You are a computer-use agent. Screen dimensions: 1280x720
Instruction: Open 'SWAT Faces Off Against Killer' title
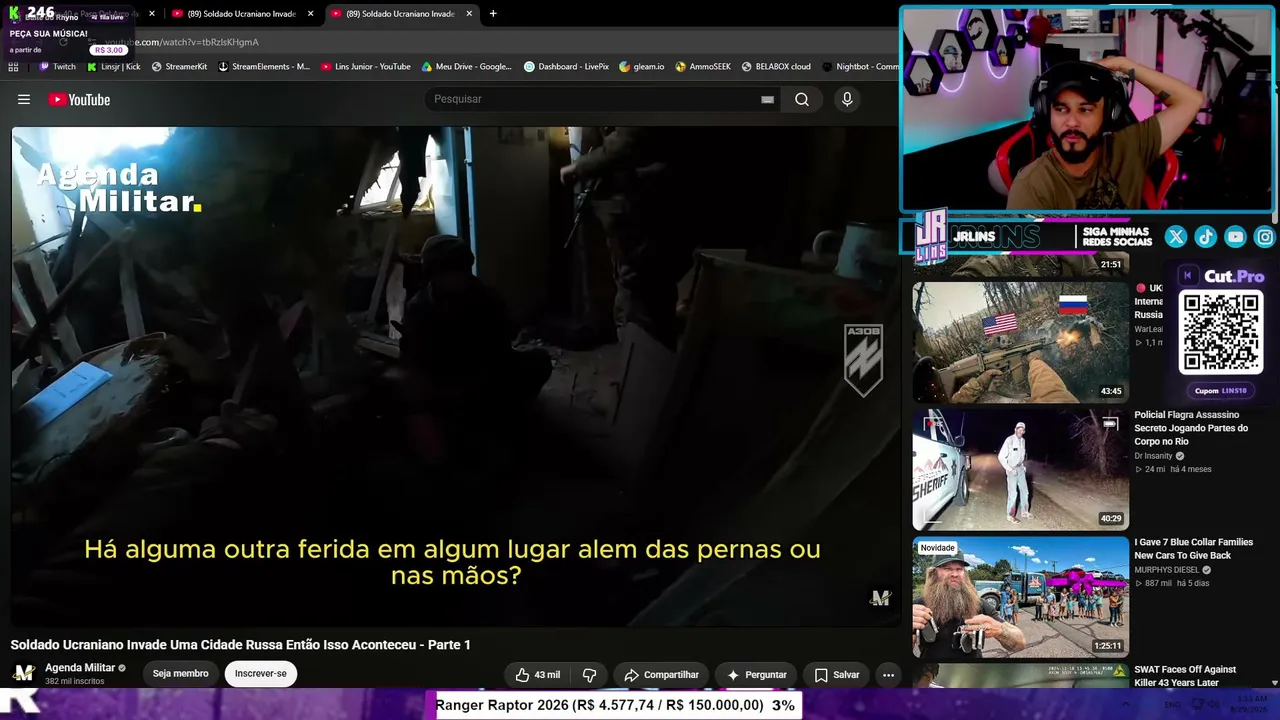(x=1185, y=676)
